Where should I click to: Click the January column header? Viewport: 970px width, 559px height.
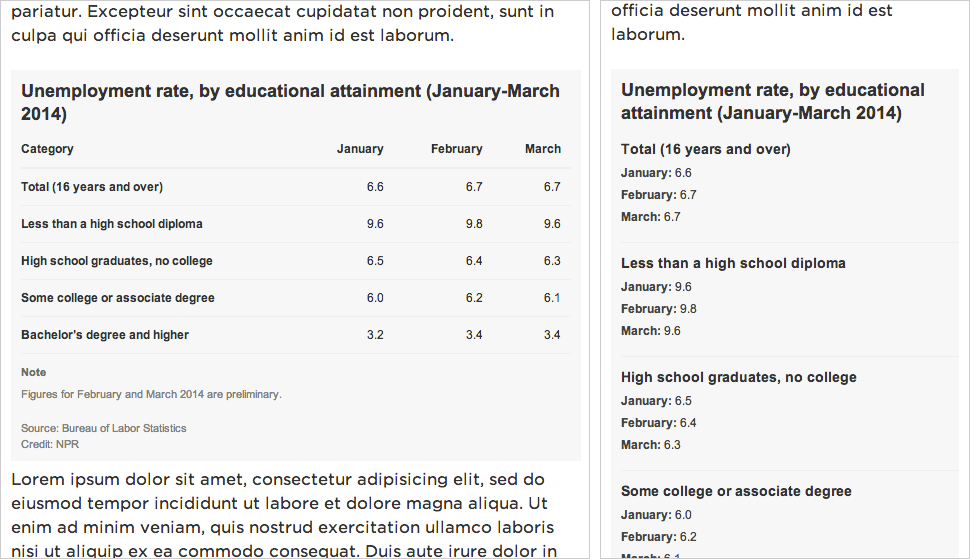tap(360, 149)
